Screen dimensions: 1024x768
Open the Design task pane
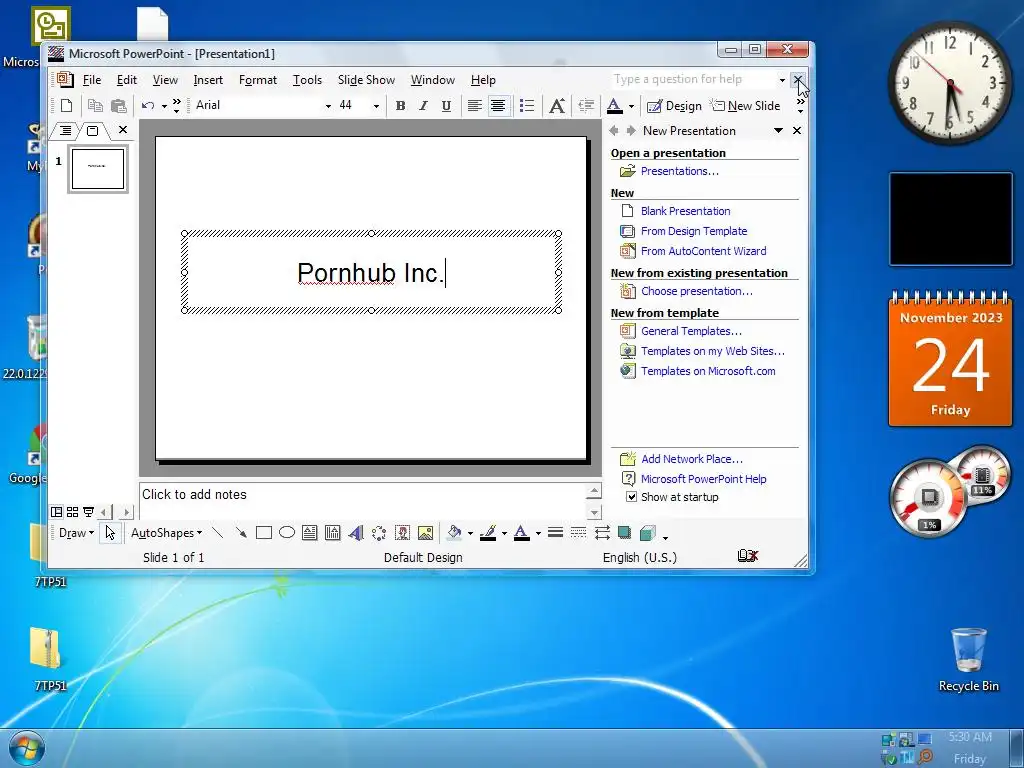pyautogui.click(x=675, y=105)
